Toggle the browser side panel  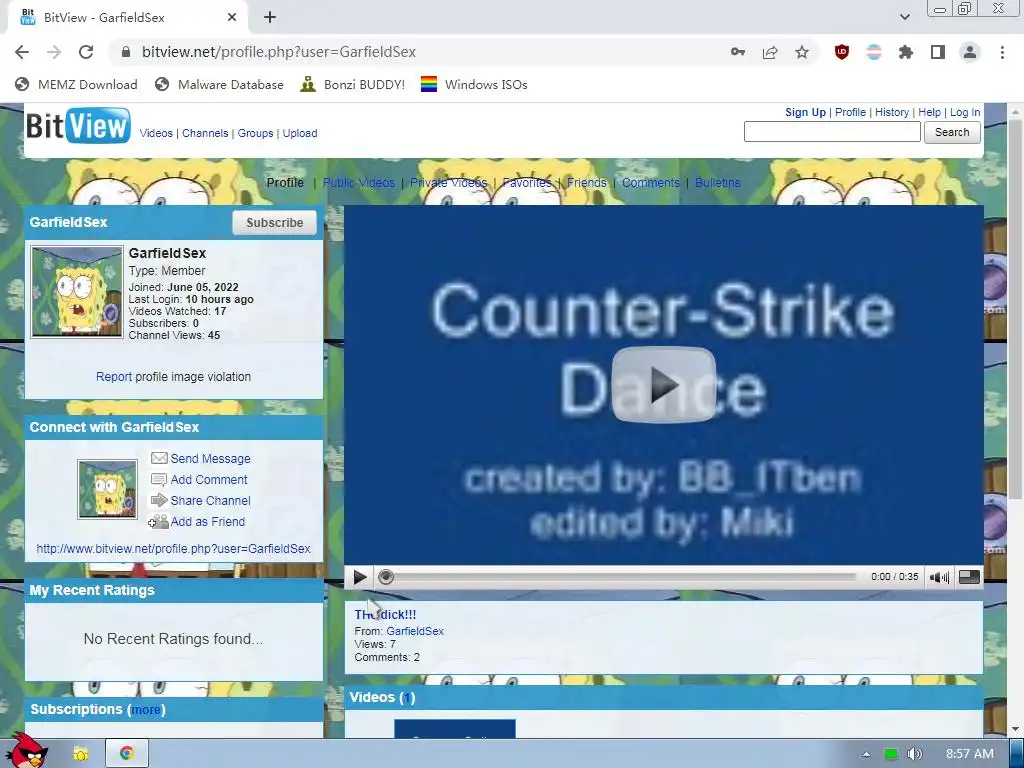938,52
